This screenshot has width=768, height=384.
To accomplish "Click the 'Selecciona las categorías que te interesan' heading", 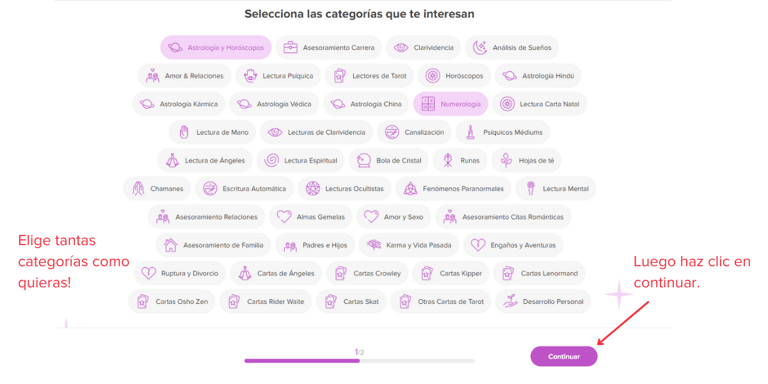I will [360, 14].
